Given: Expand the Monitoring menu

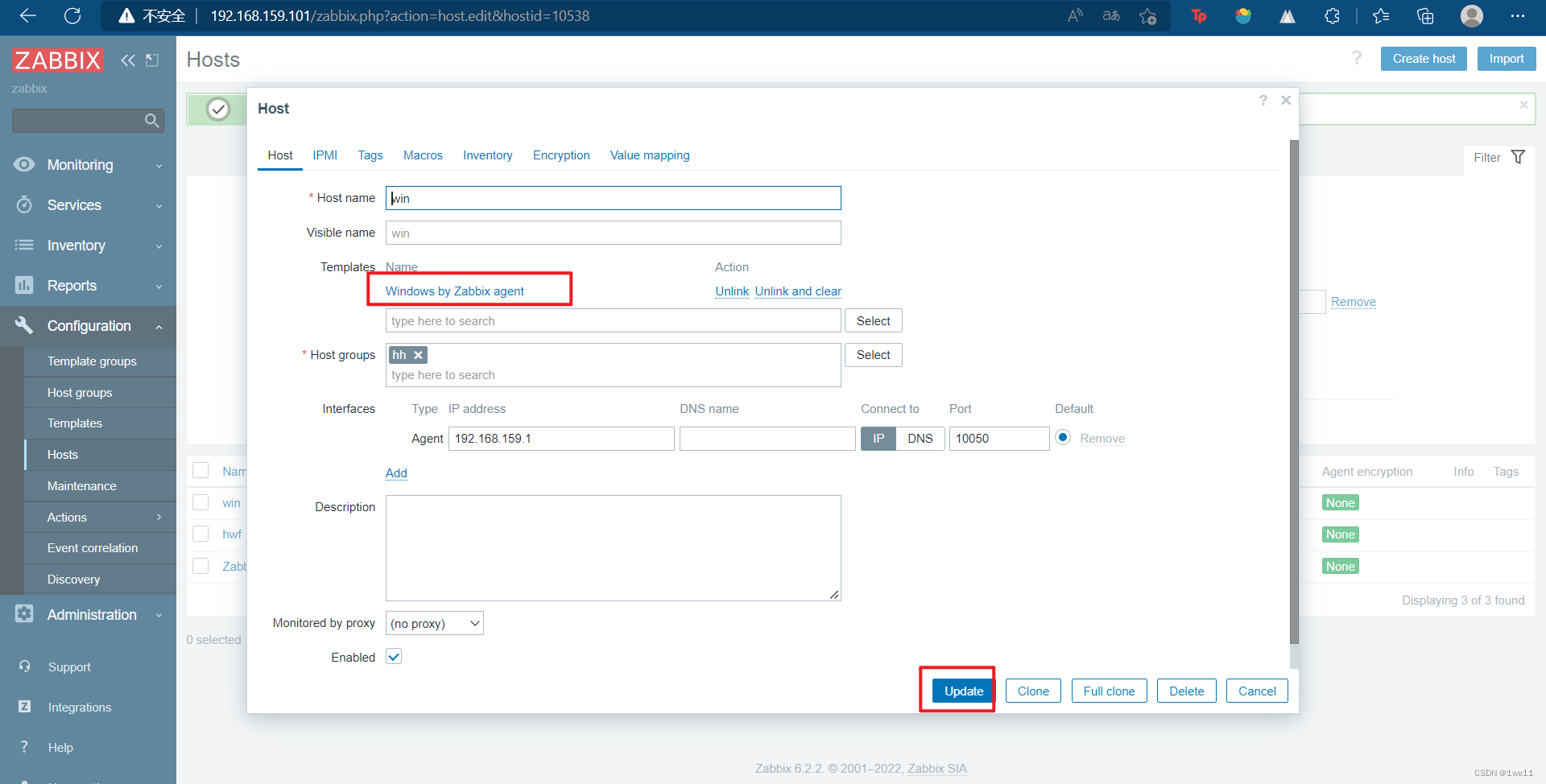Looking at the screenshot, I should pyautogui.click(x=88, y=165).
